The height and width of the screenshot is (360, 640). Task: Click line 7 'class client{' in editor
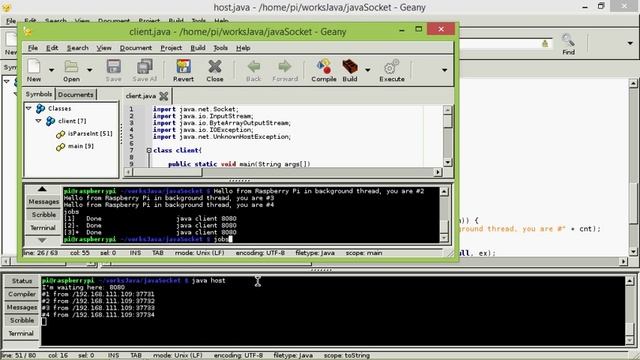point(178,150)
